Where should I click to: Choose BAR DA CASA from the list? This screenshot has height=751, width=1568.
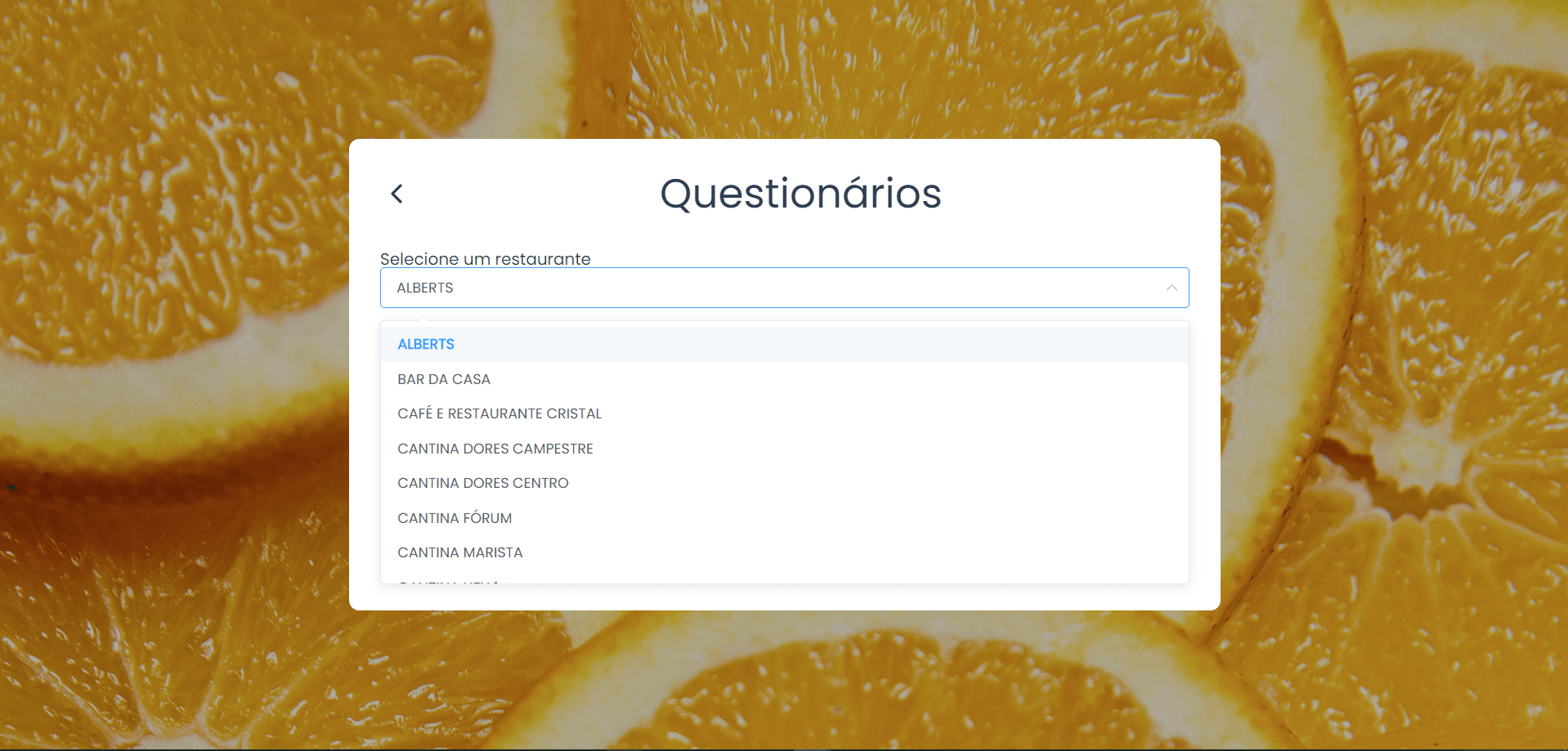pos(784,379)
